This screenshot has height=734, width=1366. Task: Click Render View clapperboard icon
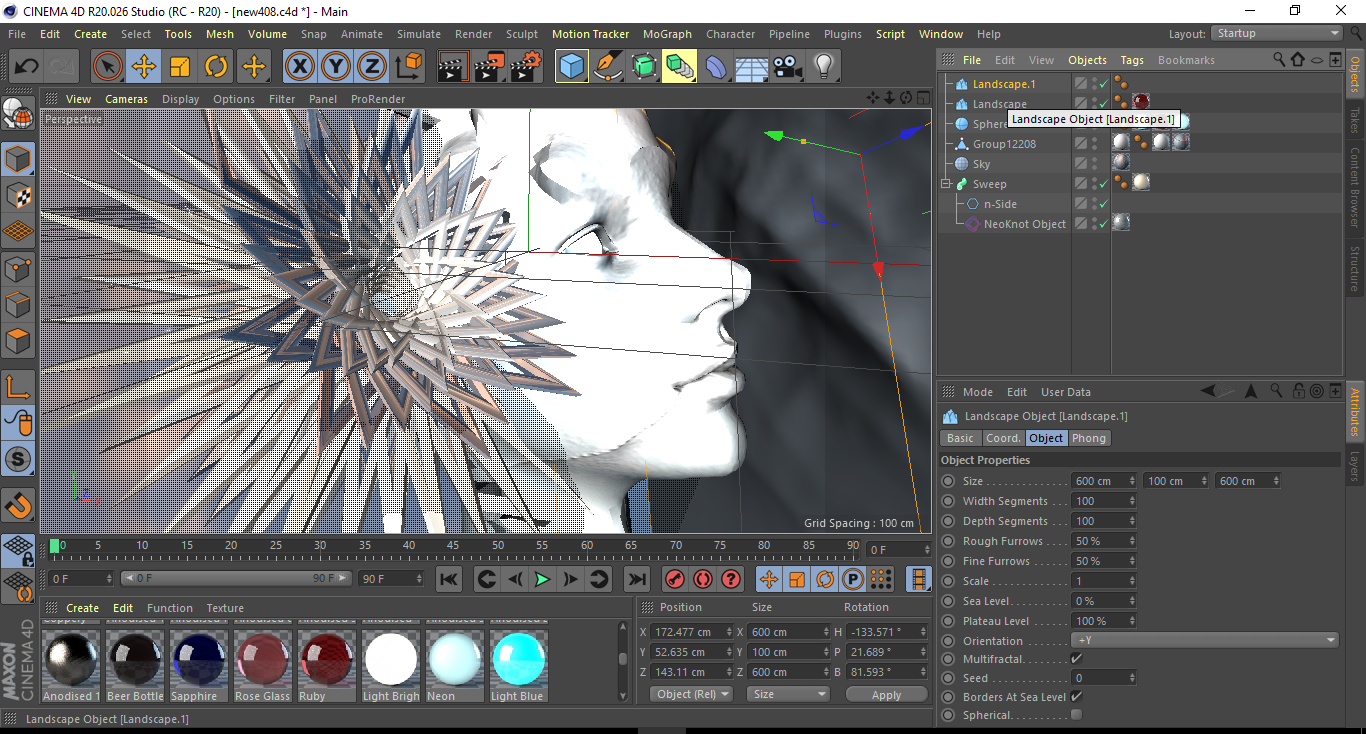(453, 67)
